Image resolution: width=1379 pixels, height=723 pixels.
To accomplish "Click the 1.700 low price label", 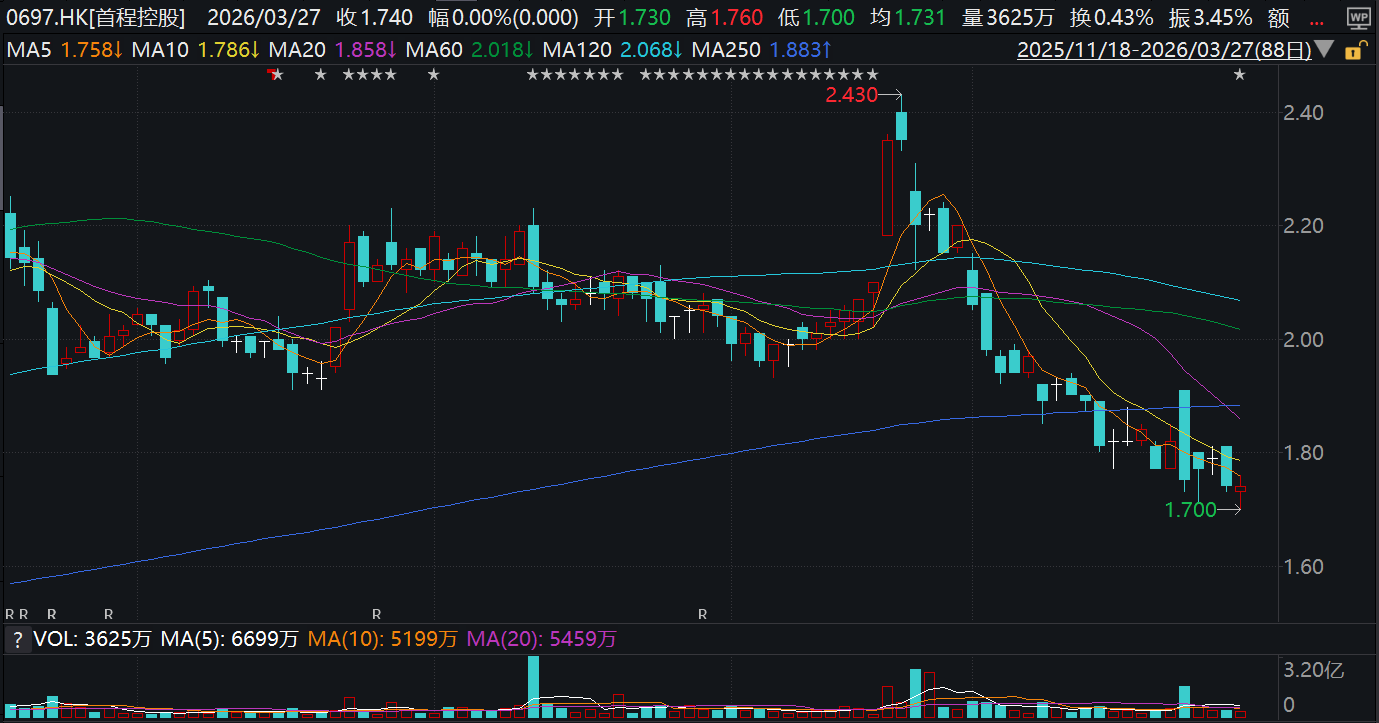I will [x=1190, y=510].
